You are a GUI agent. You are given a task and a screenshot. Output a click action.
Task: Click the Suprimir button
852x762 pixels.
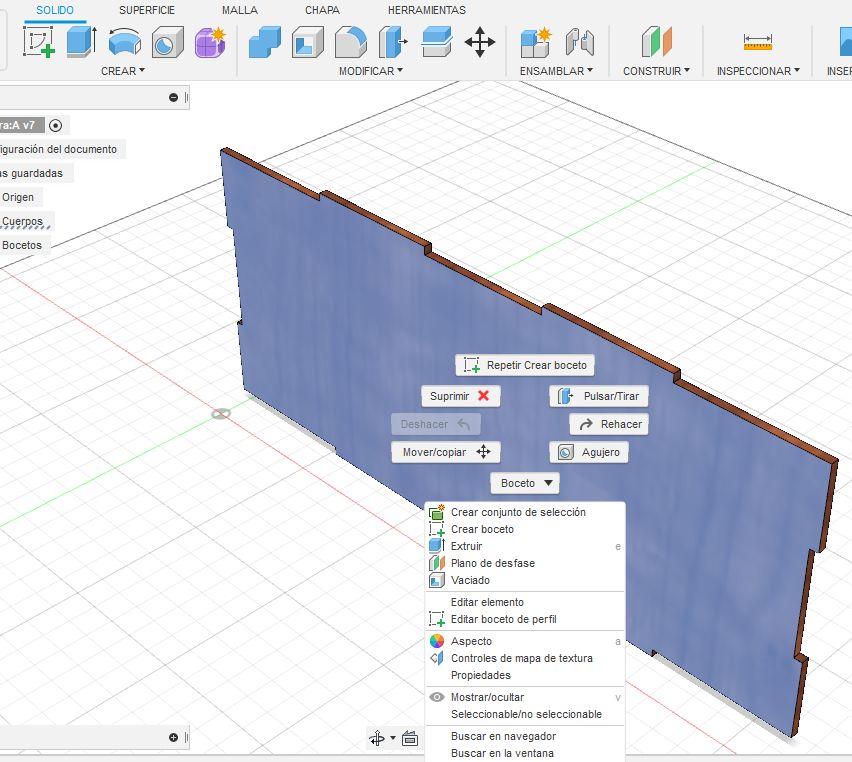(x=461, y=396)
